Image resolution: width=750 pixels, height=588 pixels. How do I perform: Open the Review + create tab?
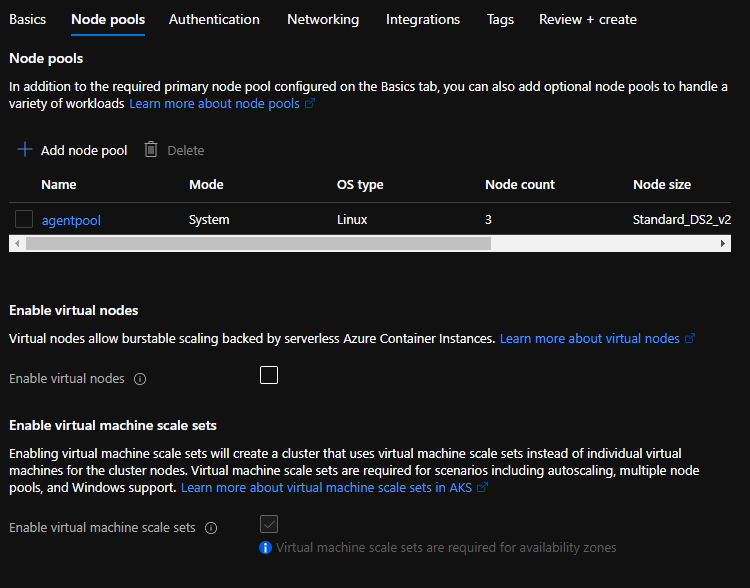click(x=587, y=19)
